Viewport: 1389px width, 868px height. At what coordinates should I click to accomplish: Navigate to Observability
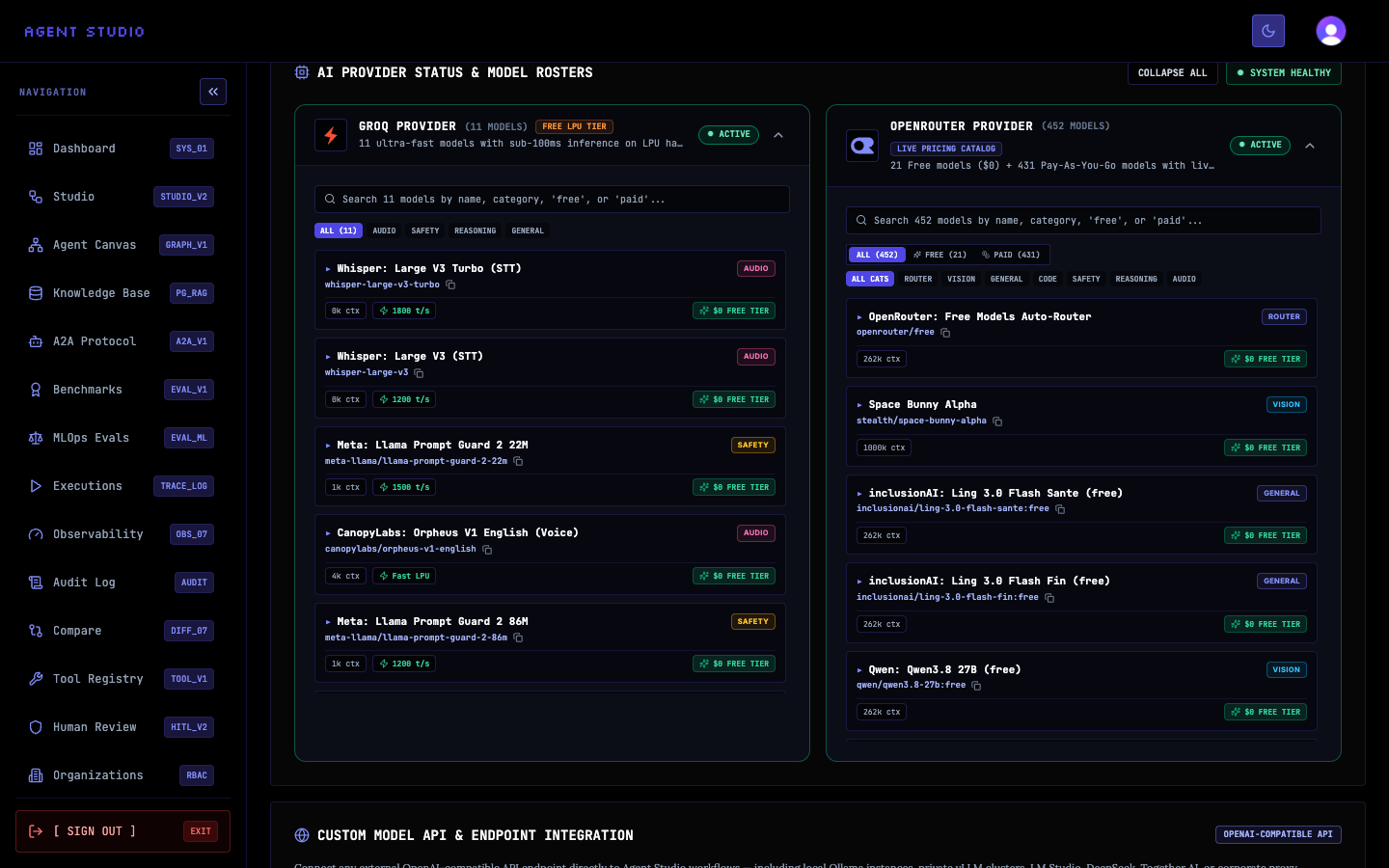[x=123, y=534]
